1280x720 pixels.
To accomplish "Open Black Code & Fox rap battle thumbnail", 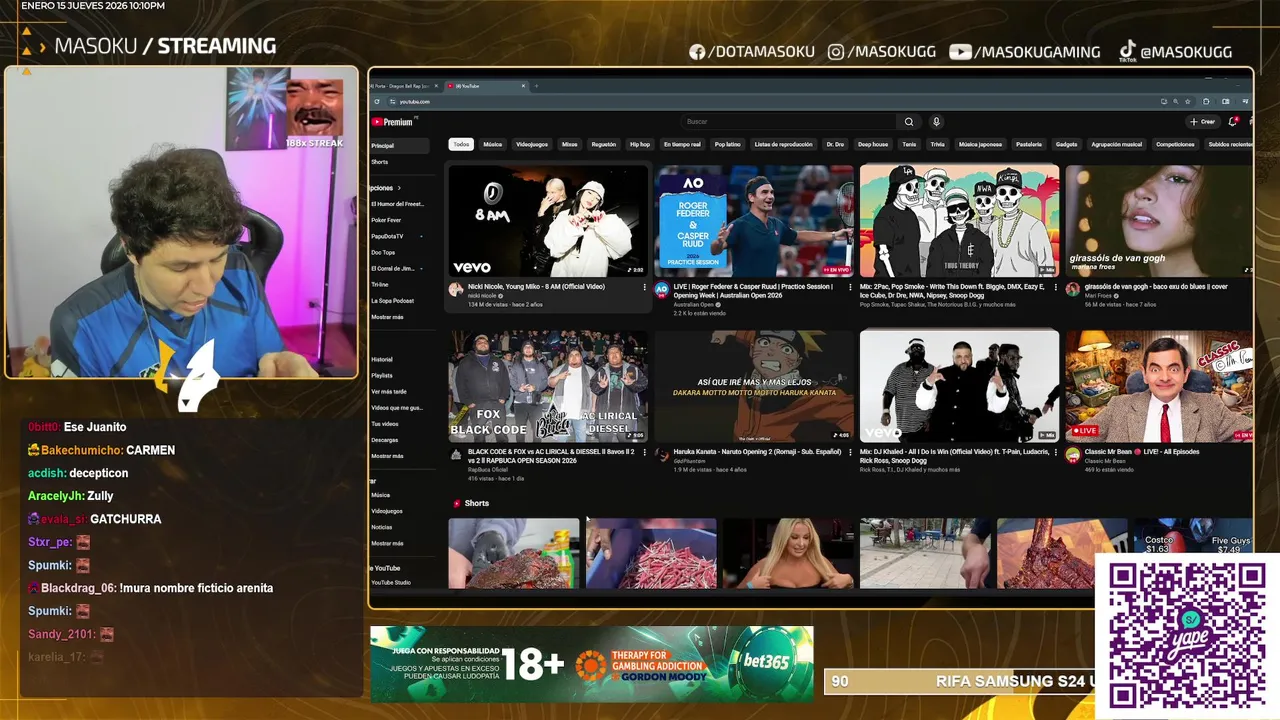I will click(x=548, y=386).
